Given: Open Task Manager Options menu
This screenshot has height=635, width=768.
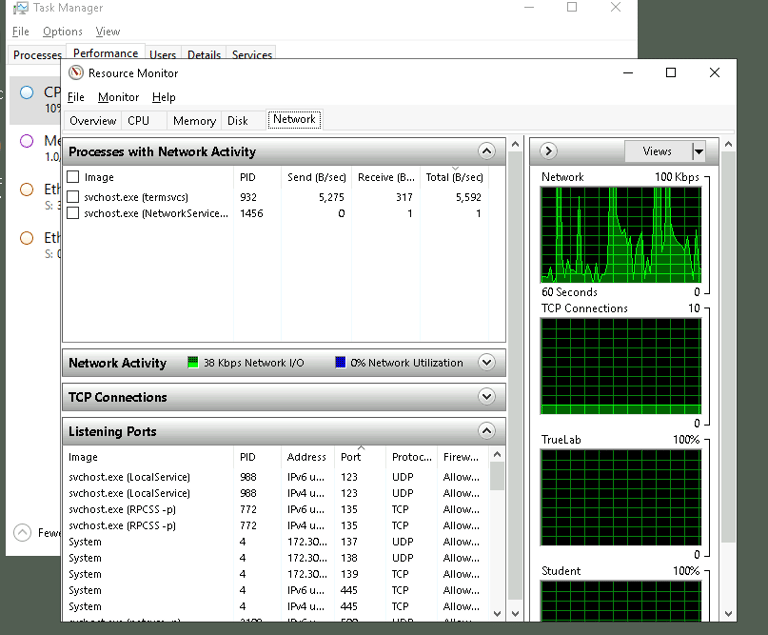Looking at the screenshot, I should point(63,31).
